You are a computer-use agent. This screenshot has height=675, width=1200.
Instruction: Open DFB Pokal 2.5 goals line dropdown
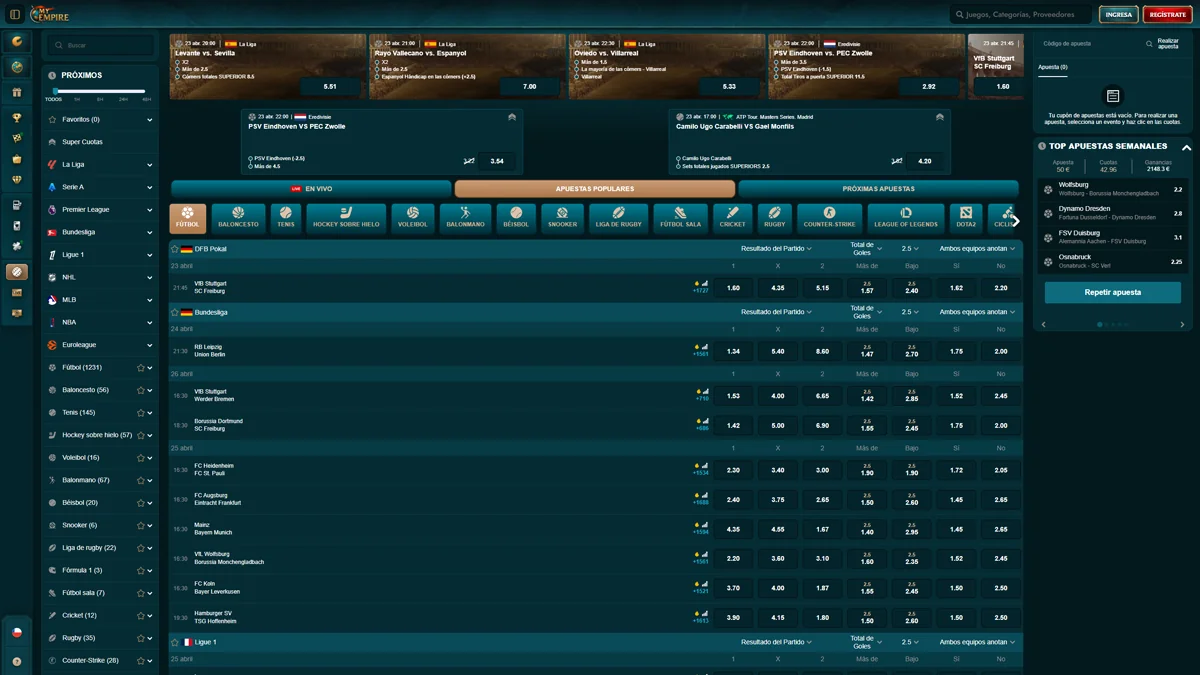(x=910, y=248)
